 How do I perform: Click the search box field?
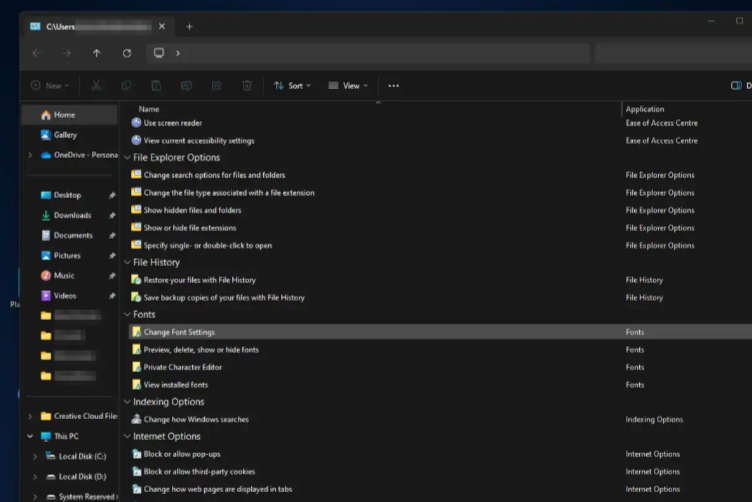673,53
